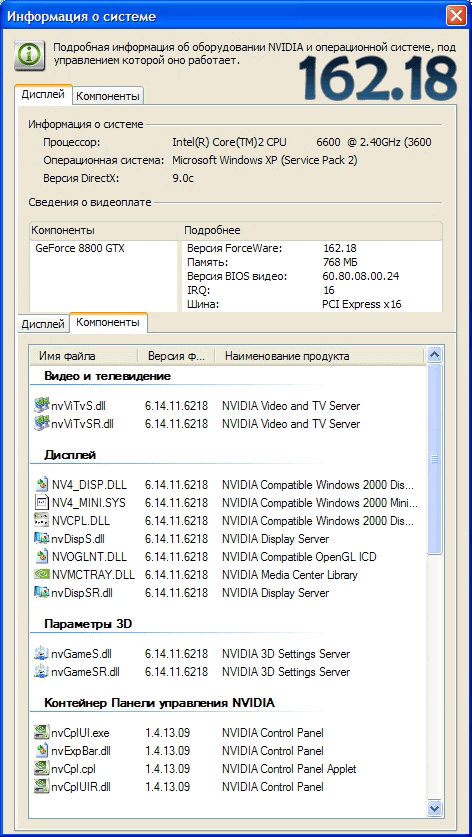Switch to the upper Дисплей tab
This screenshot has width=472, height=837.
[43, 94]
